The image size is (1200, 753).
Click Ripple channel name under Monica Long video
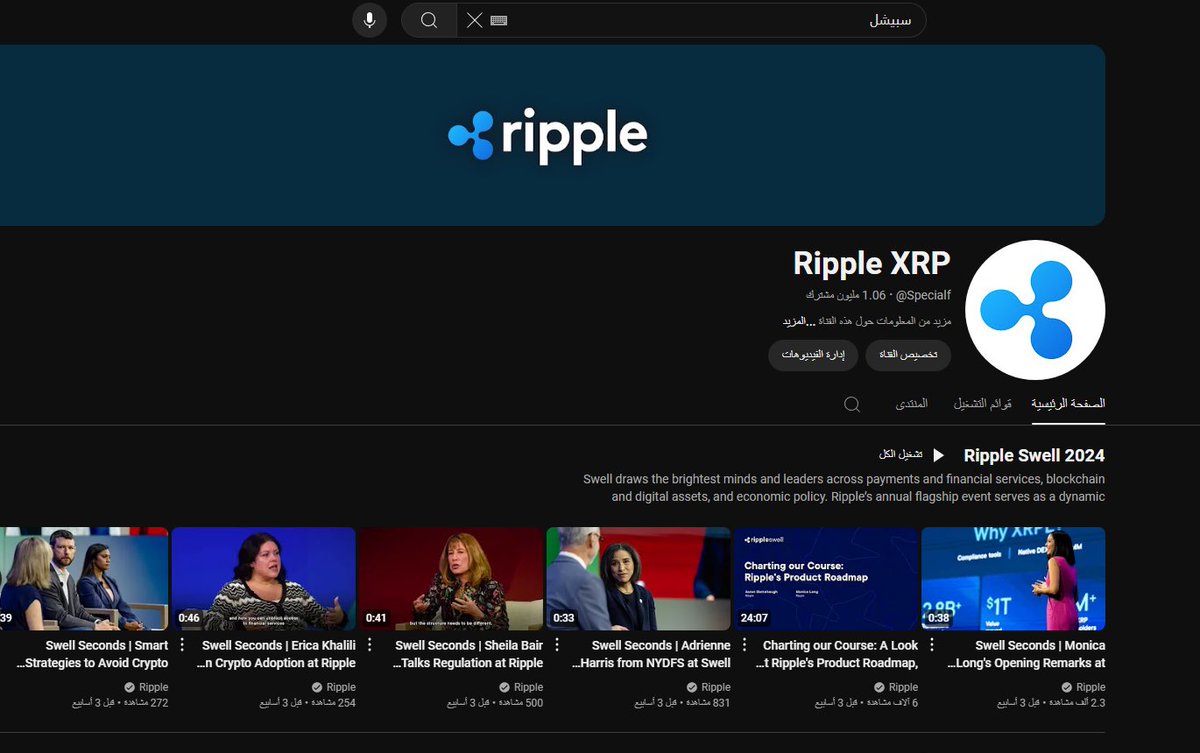tap(1091, 687)
